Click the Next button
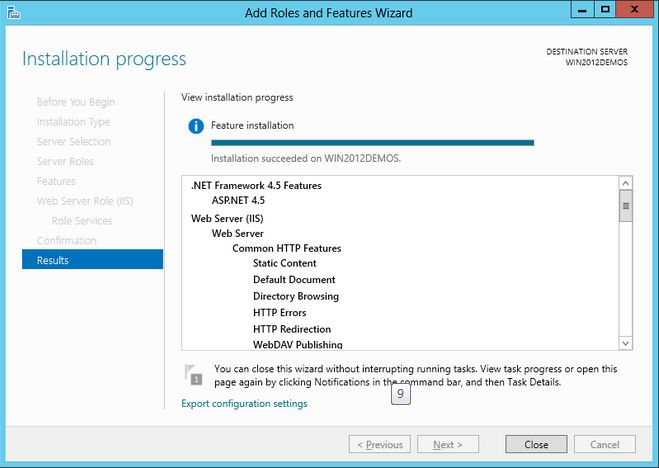Image resolution: width=659 pixels, height=468 pixels. [x=448, y=444]
